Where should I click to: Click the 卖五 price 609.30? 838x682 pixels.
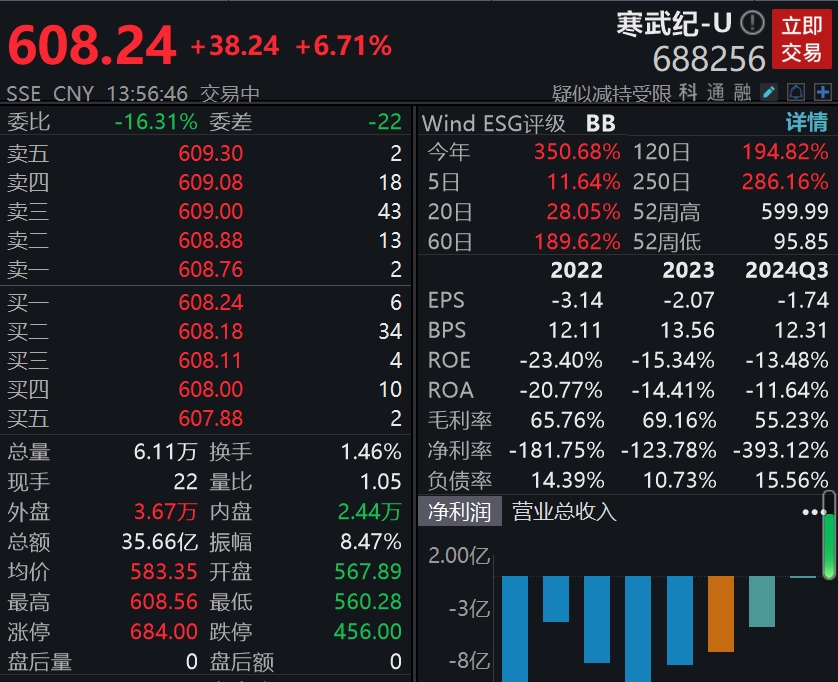point(211,154)
